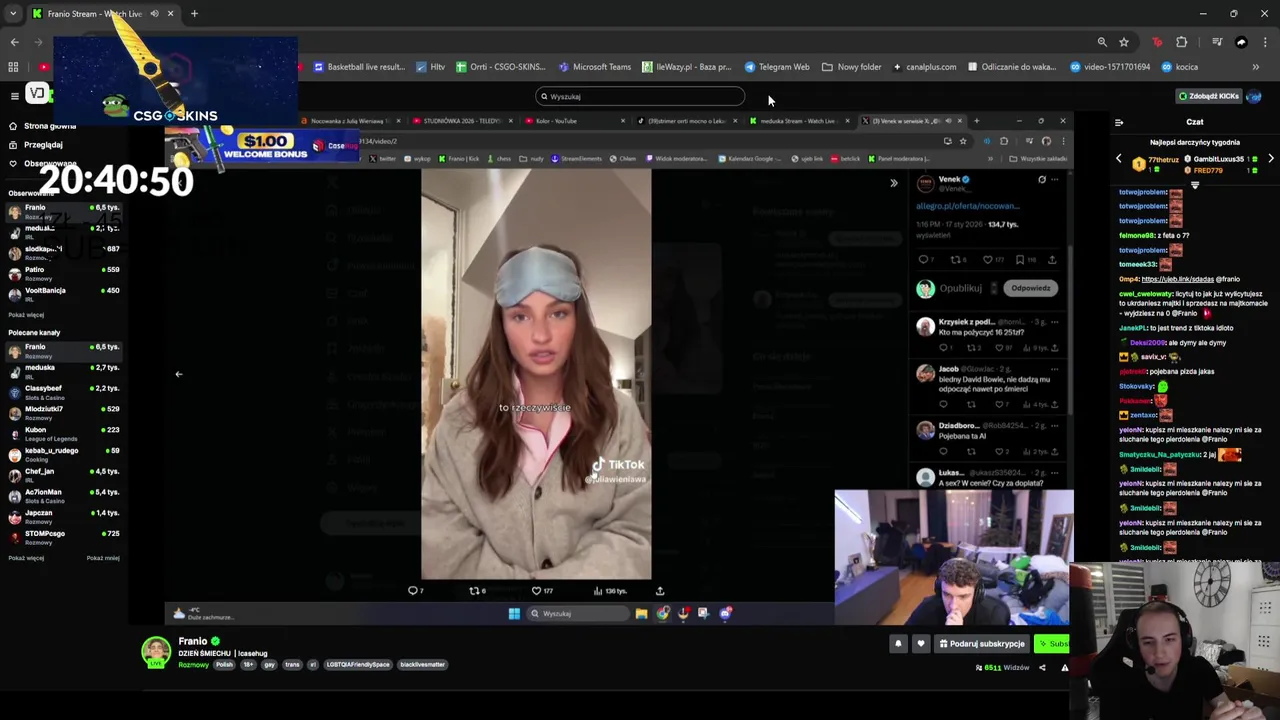Open Classybeef channel in sidebar

(x=63, y=392)
